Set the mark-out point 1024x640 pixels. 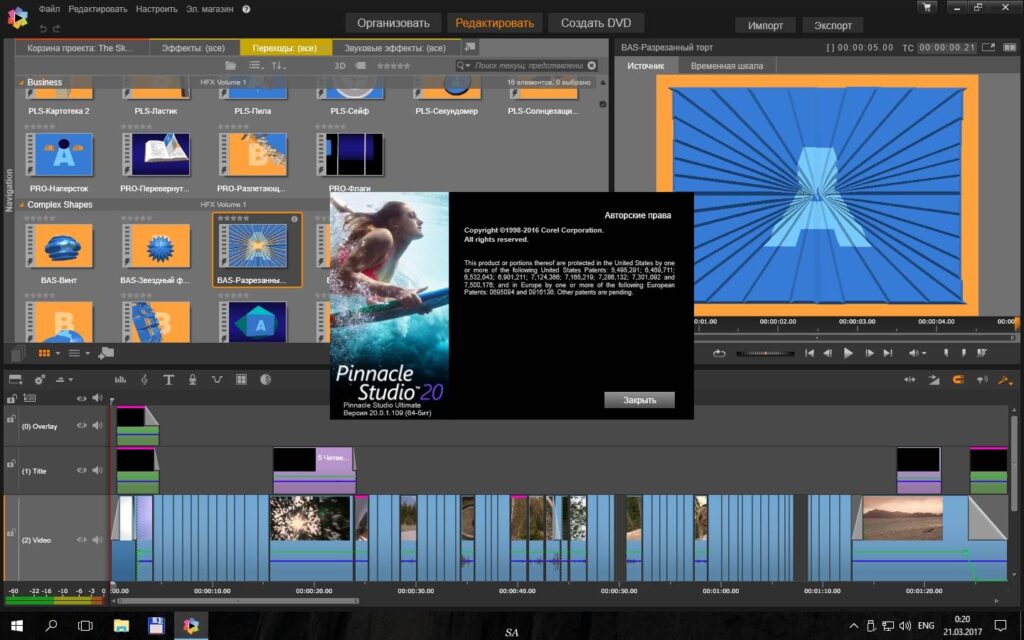click(963, 353)
